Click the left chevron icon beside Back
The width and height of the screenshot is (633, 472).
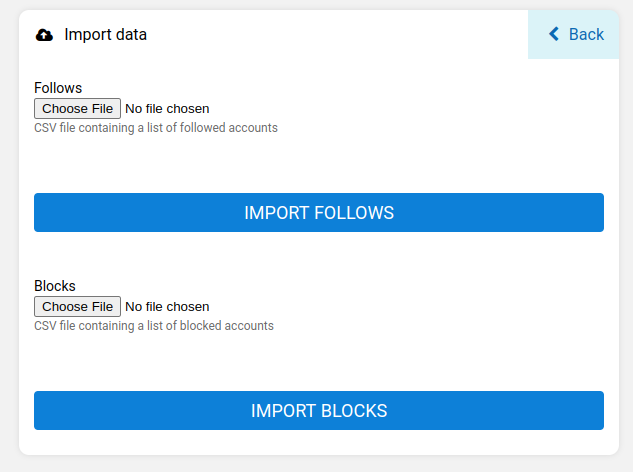point(554,34)
